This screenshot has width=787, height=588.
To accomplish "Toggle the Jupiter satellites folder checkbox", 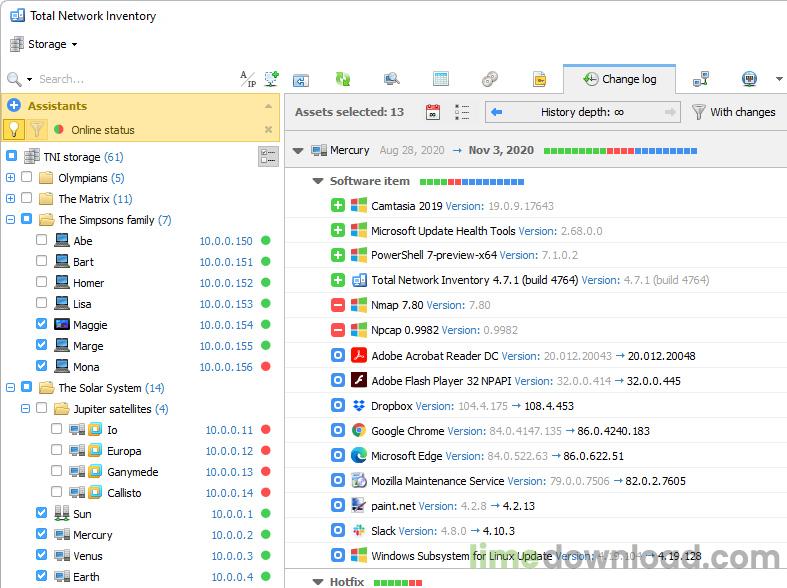I will point(41,408).
